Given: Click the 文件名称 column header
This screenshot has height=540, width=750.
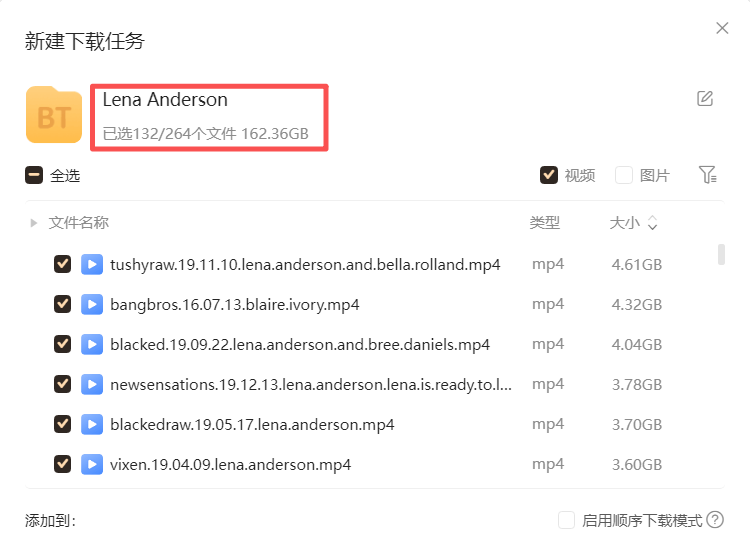Looking at the screenshot, I should 79,223.
